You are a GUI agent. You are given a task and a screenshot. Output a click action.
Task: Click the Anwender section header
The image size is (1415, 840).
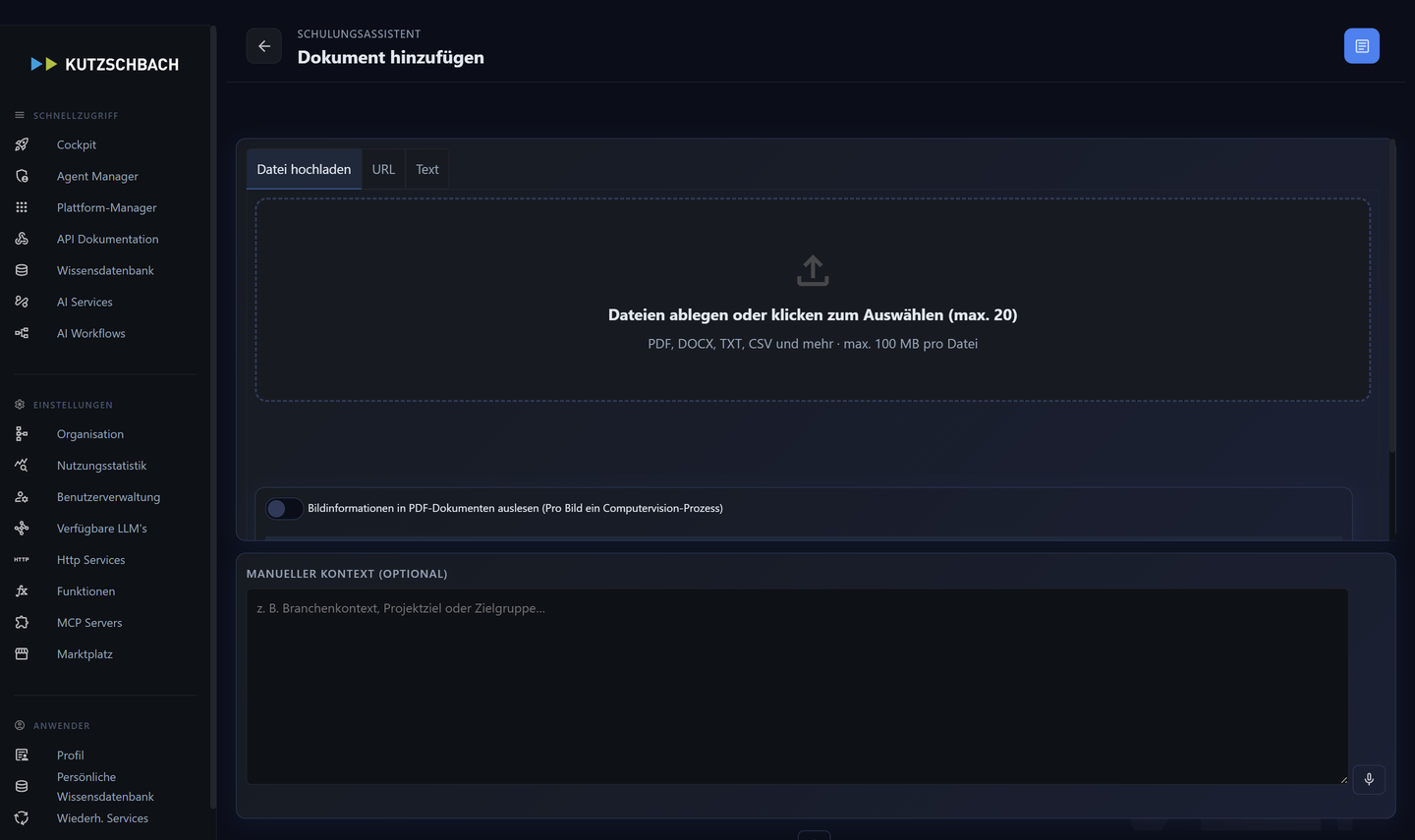[52, 725]
